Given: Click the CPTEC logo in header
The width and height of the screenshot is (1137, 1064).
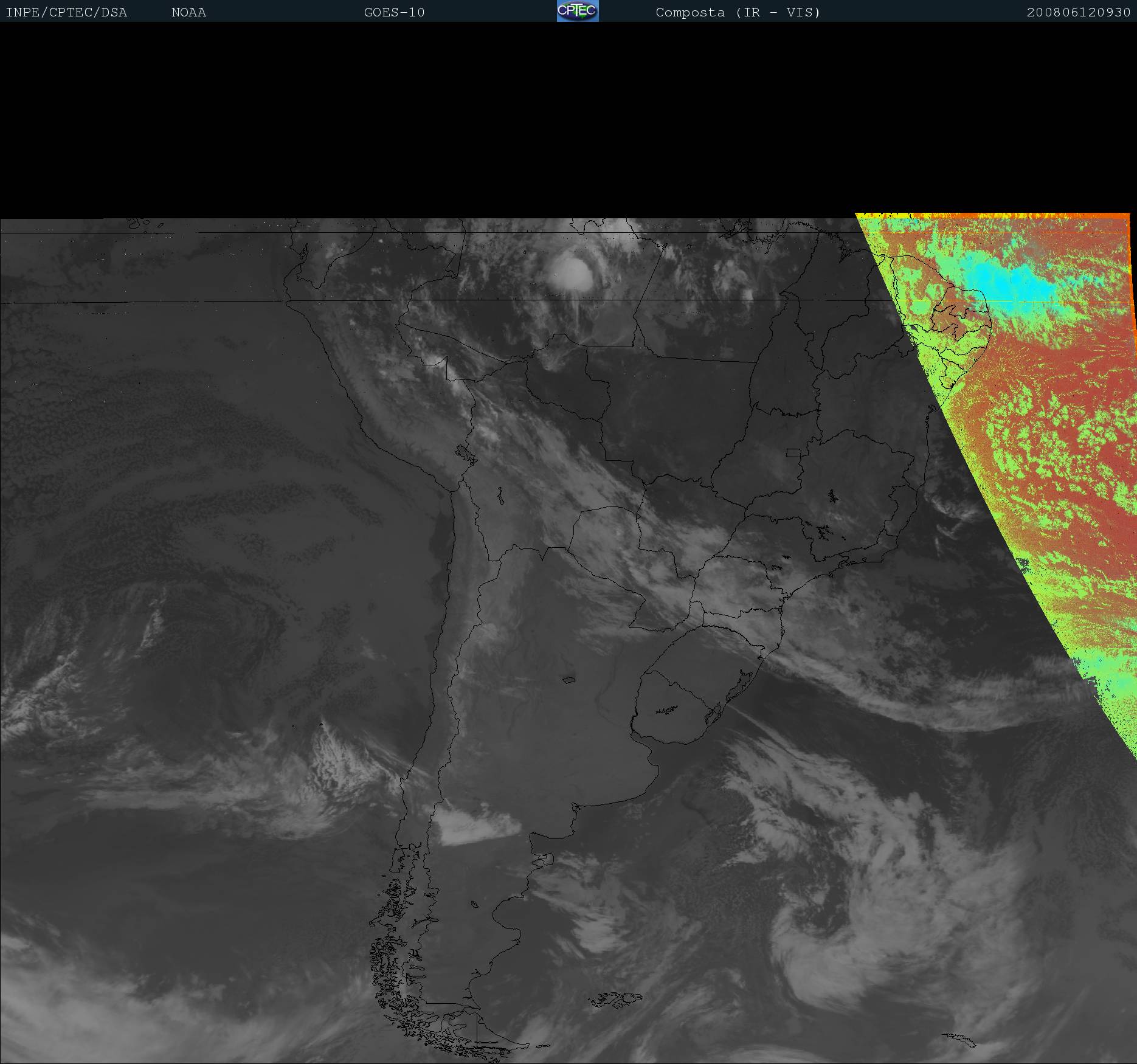Looking at the screenshot, I should tap(578, 11).
